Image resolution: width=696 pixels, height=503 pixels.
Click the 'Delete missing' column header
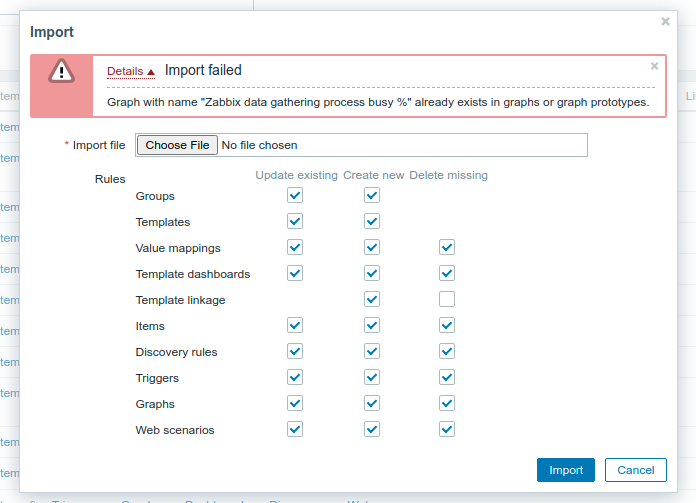pyautogui.click(x=448, y=175)
